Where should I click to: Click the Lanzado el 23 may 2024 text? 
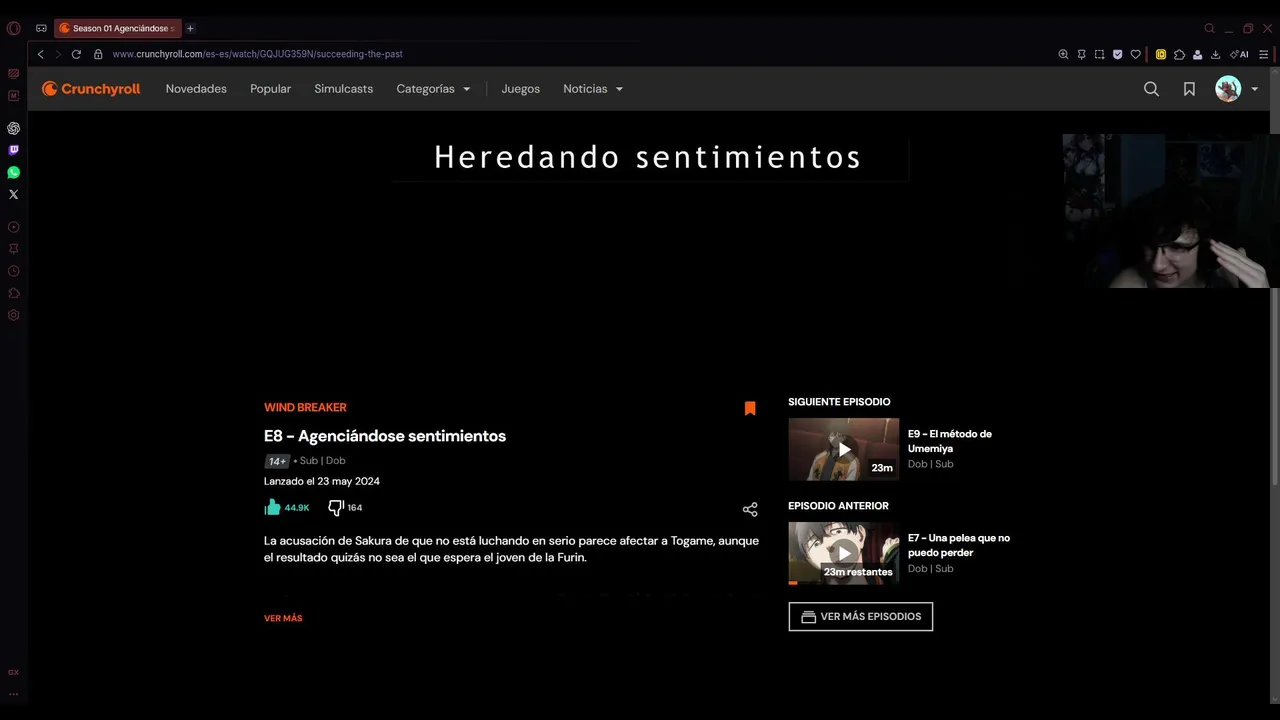click(322, 481)
